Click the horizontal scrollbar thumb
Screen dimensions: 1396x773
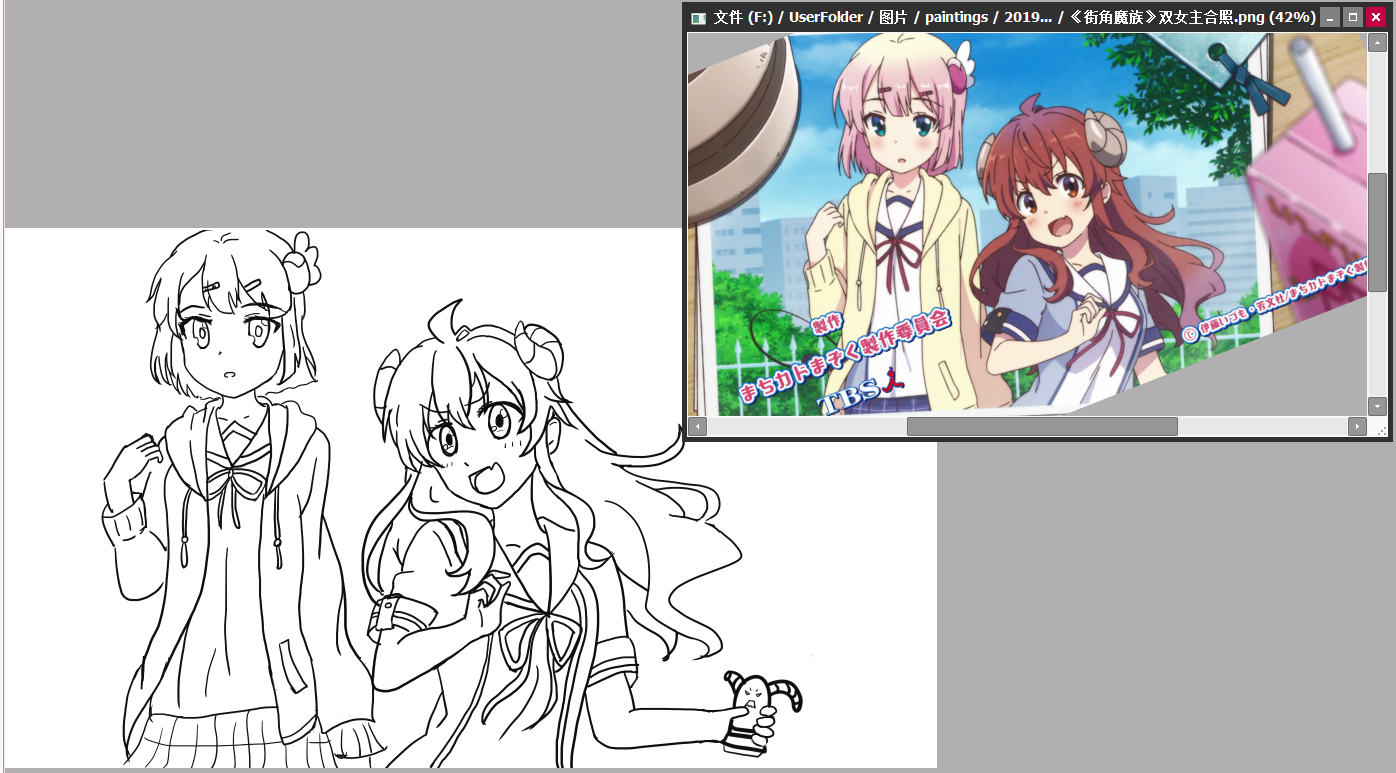click(1042, 427)
